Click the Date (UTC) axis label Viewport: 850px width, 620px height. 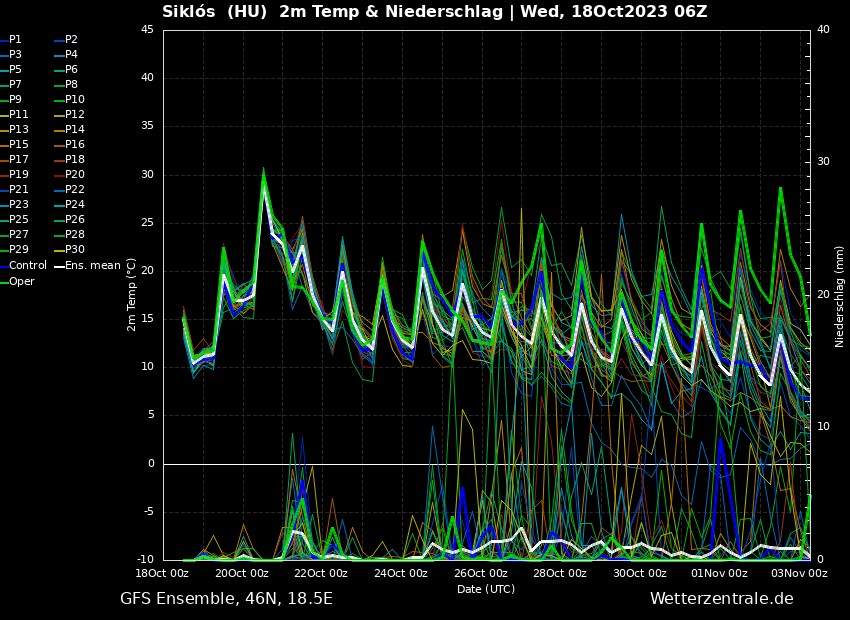point(486,590)
